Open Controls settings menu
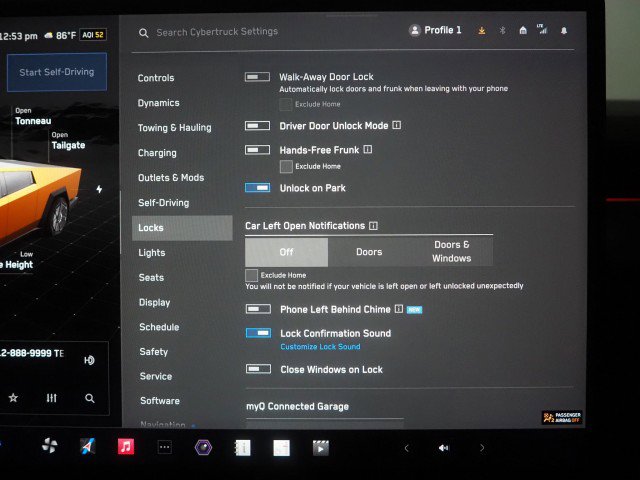 (156, 78)
